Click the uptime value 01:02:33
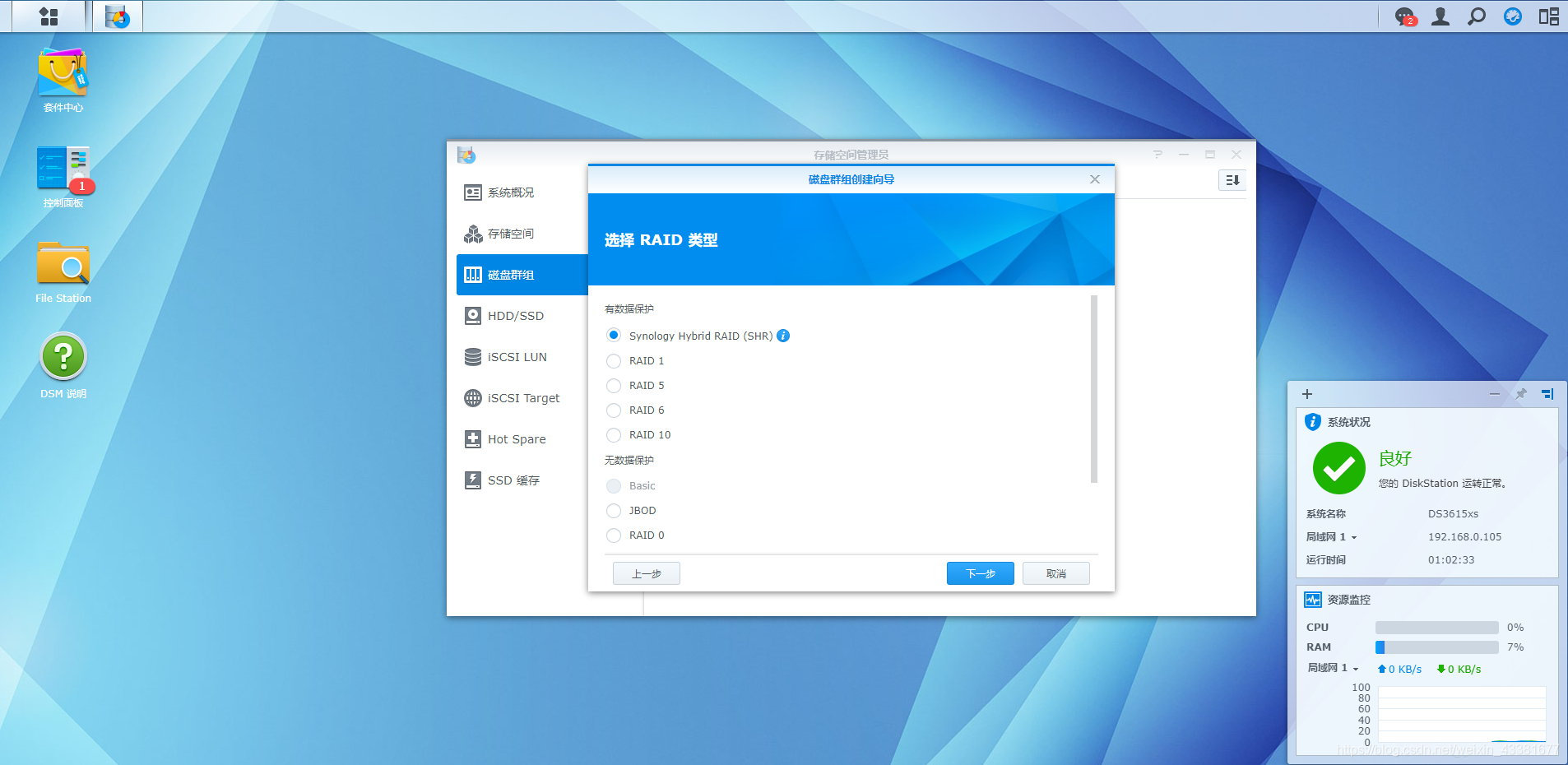Screen dimensions: 1568x765 click(1451, 560)
